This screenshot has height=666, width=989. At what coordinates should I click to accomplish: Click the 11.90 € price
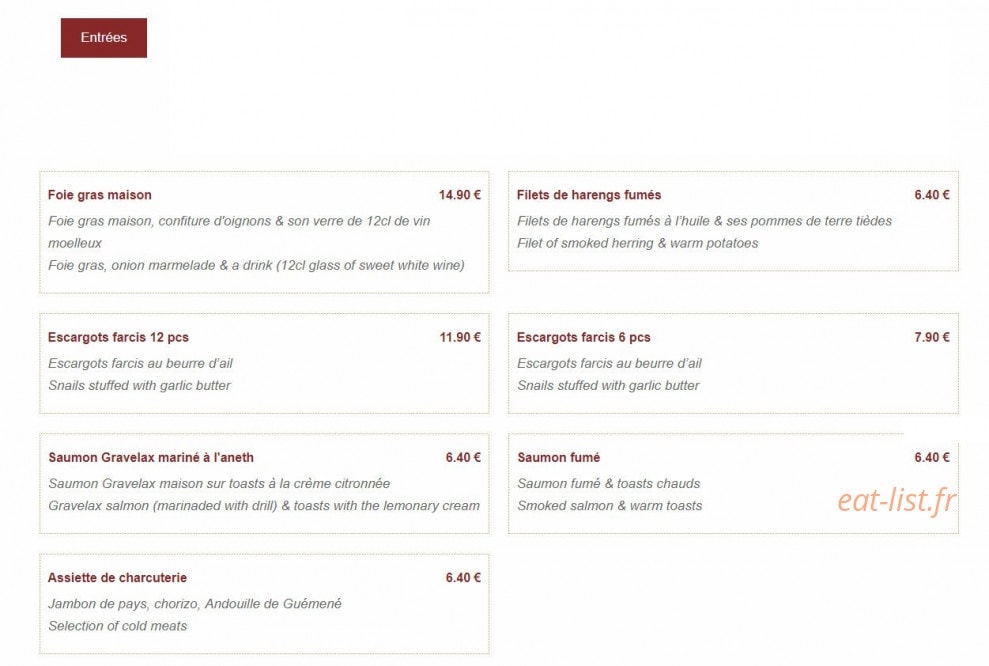460,337
